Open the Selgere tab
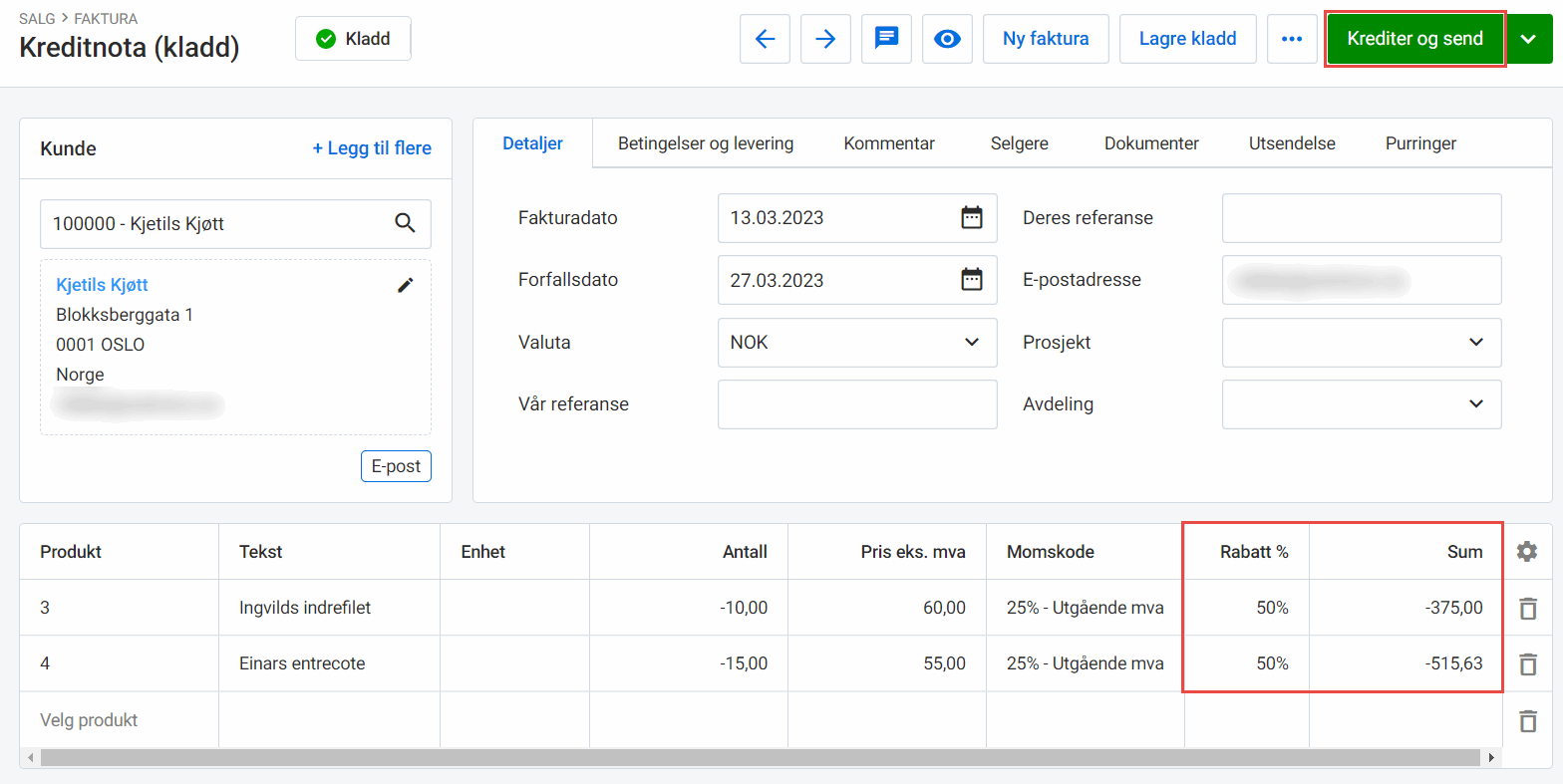 [x=1020, y=143]
